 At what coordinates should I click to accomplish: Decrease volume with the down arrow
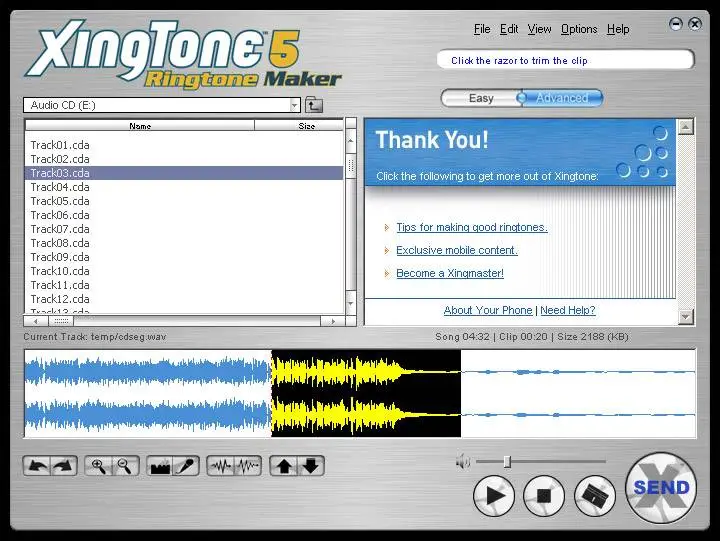point(311,466)
